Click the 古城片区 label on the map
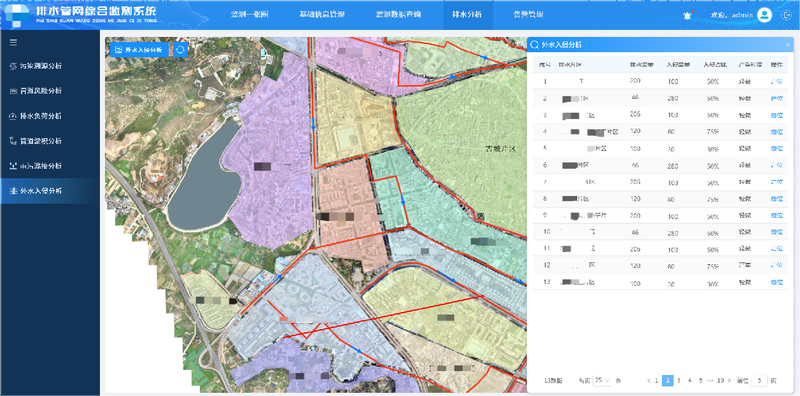The width and height of the screenshot is (800, 396). (x=501, y=149)
